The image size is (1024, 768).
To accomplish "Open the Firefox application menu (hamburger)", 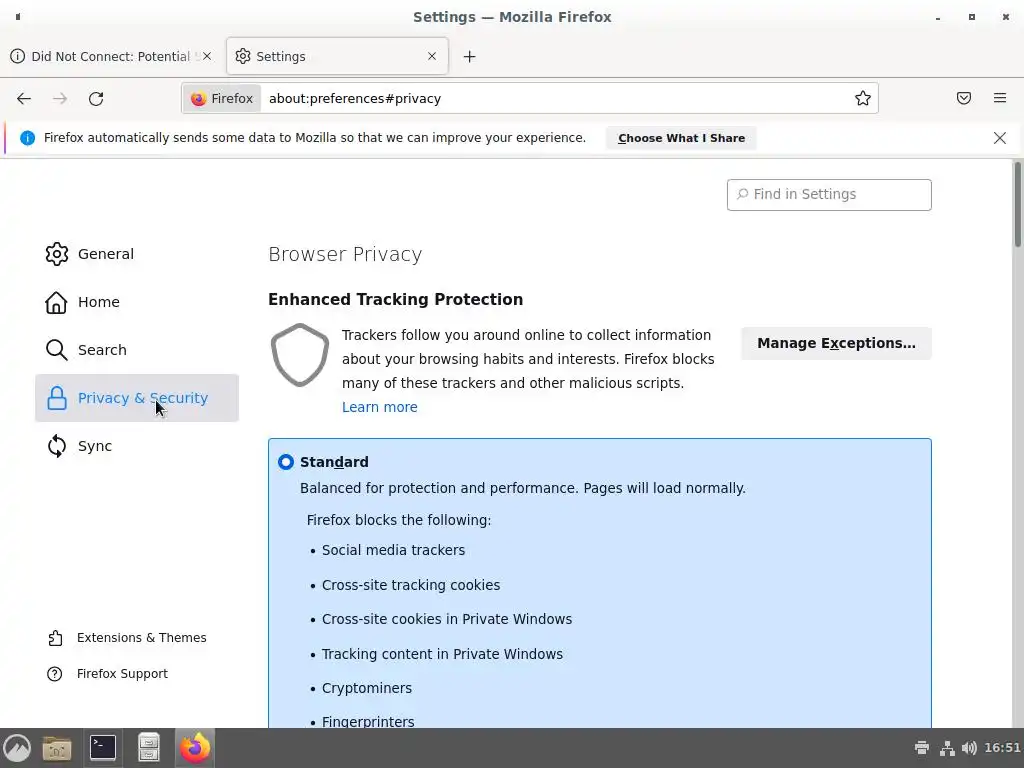I will 999,98.
